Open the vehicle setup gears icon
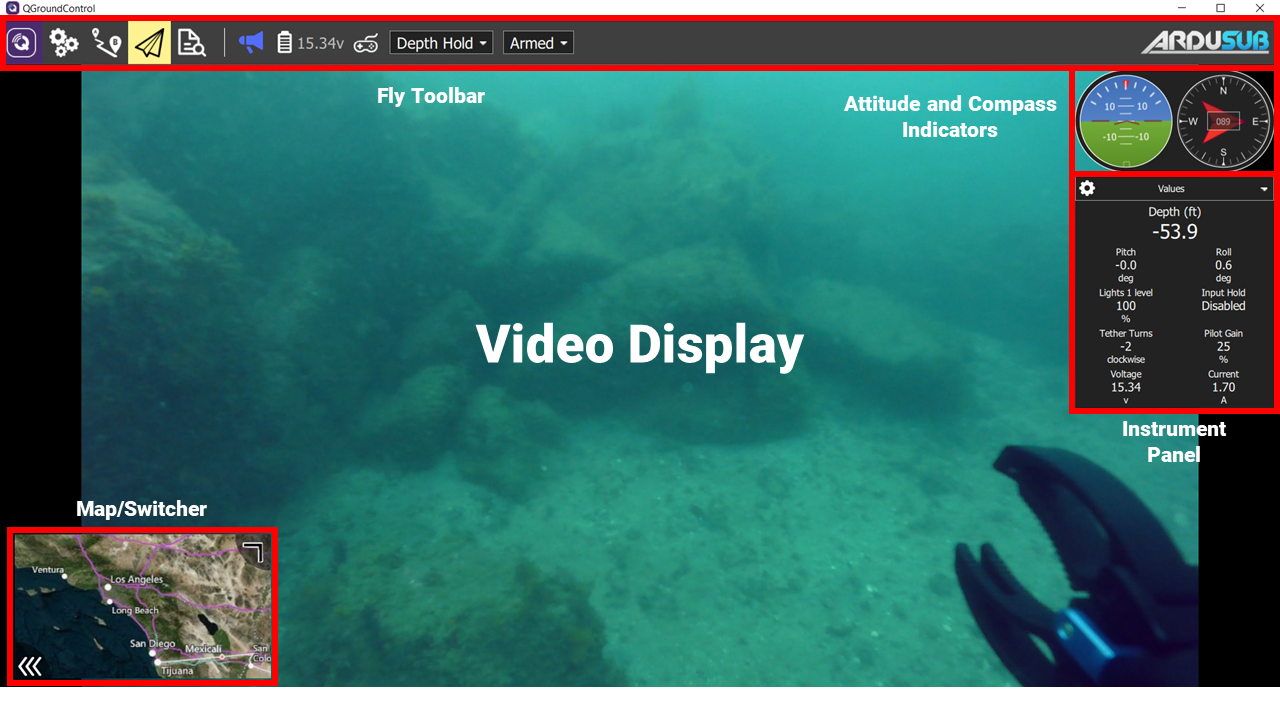 click(x=64, y=43)
